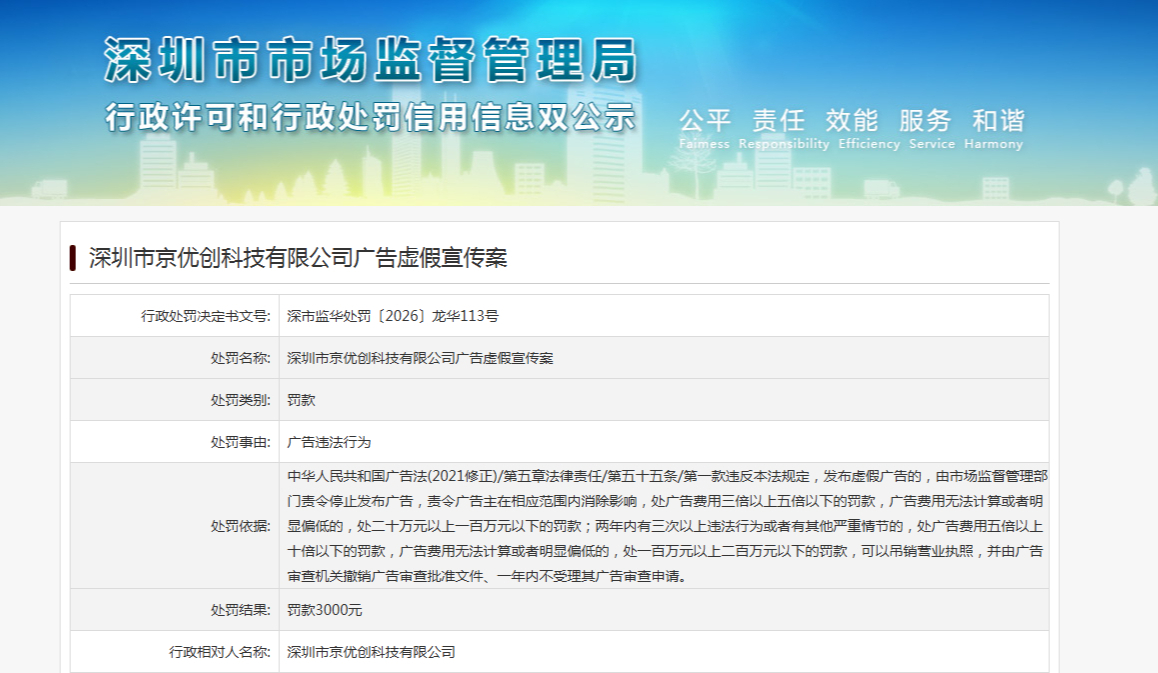Click the 效能 Efficiency slogan text

tap(868, 129)
